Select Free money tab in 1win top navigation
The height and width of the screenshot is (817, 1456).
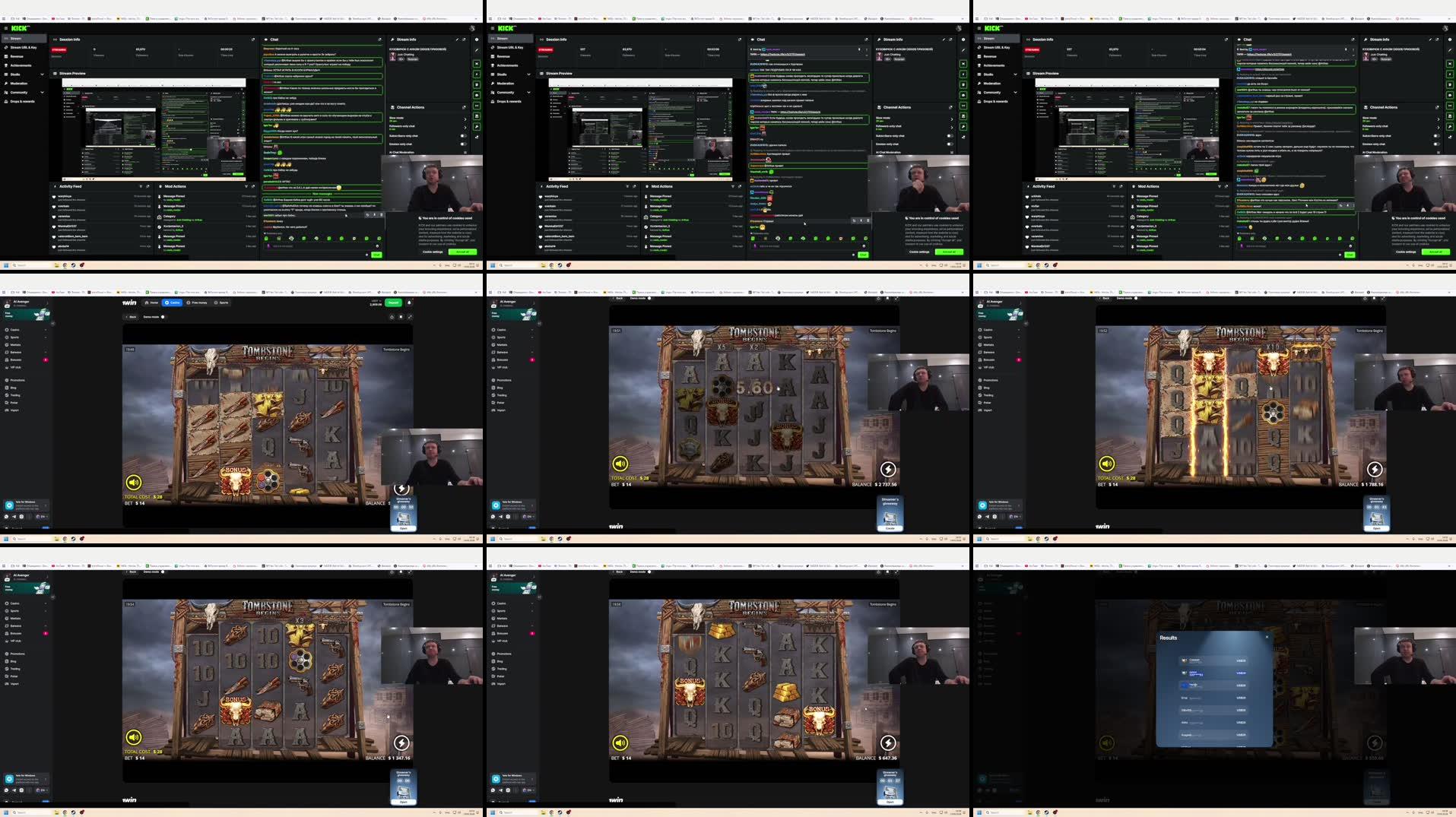[197, 302]
